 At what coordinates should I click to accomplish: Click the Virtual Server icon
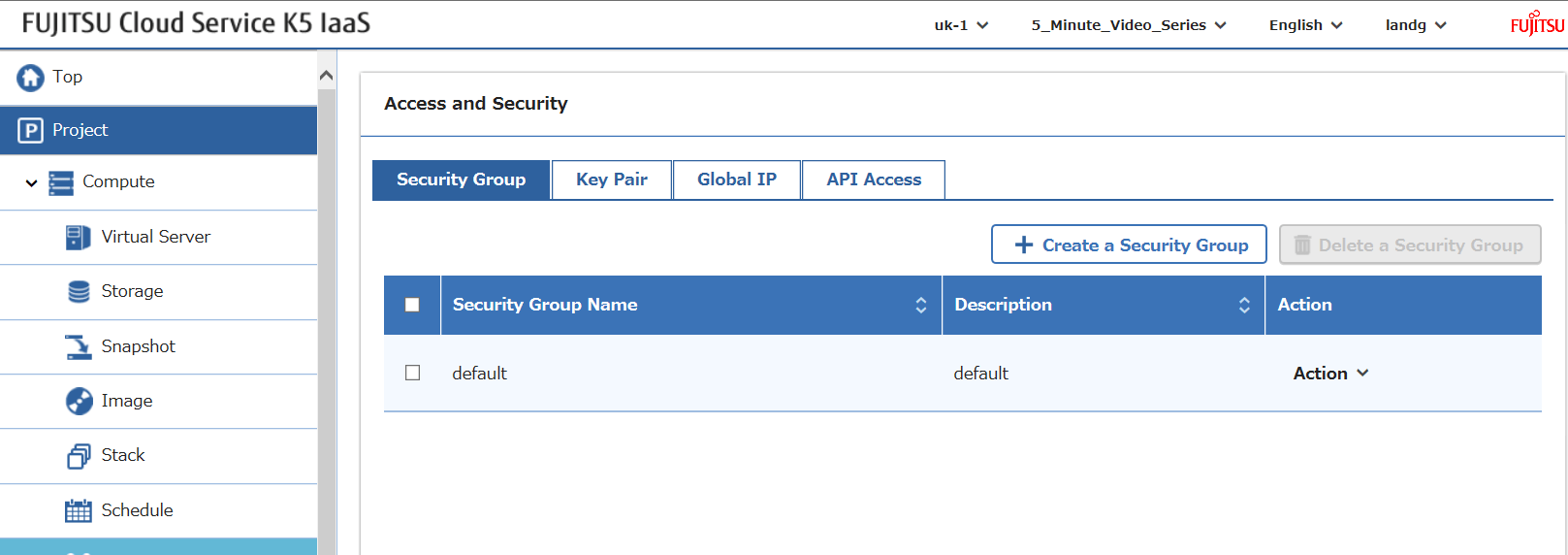click(x=78, y=237)
